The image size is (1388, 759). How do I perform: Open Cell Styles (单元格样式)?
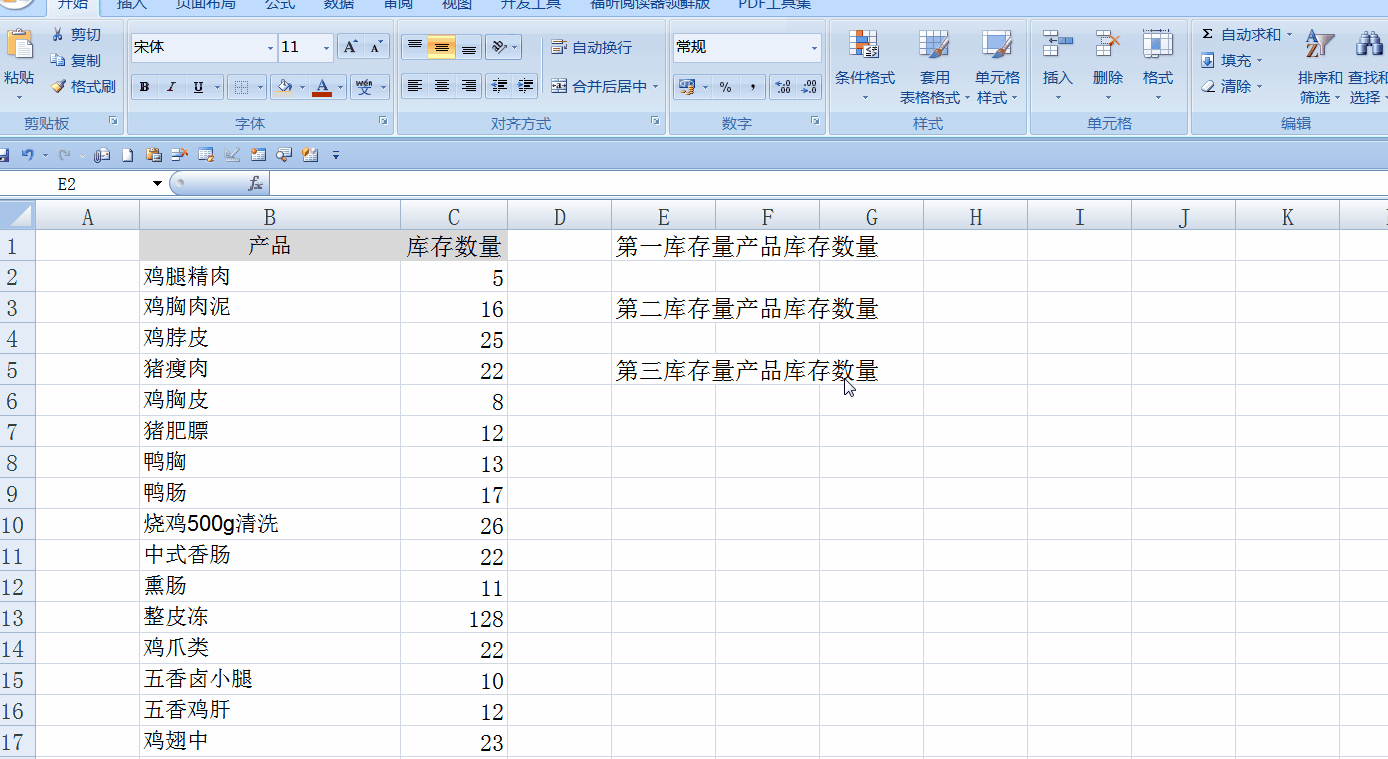pyautogui.click(x=998, y=66)
